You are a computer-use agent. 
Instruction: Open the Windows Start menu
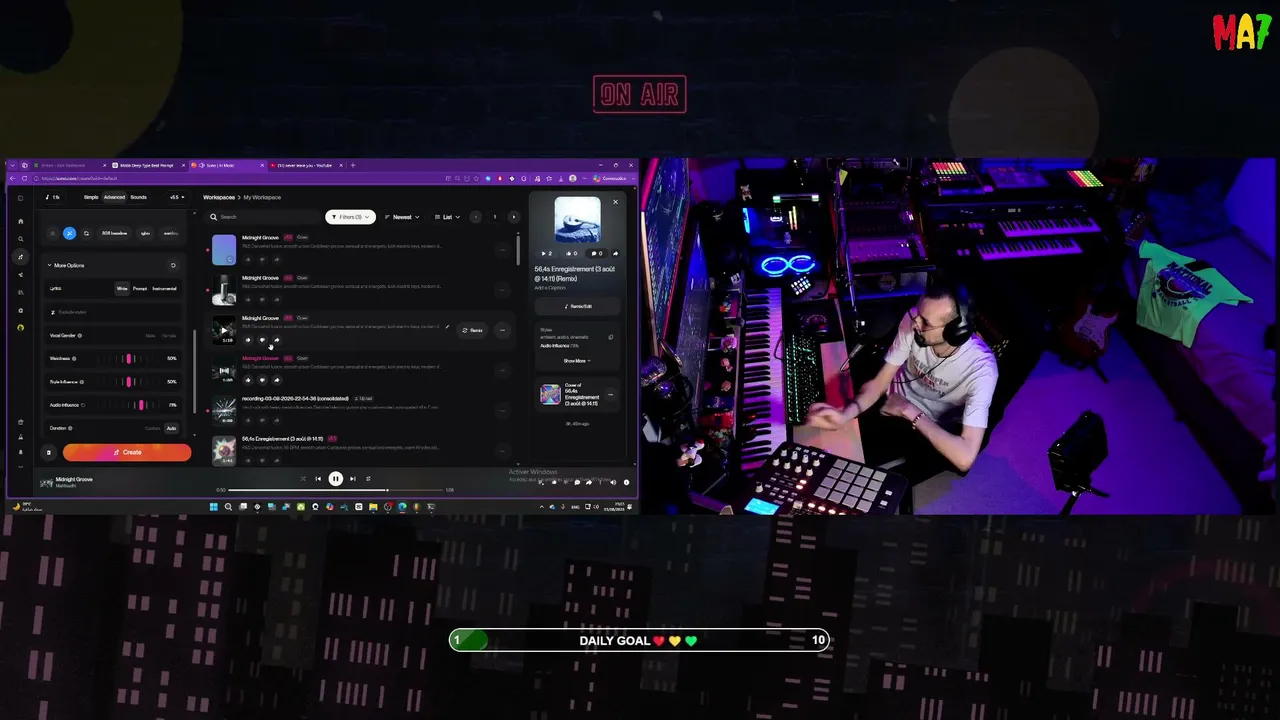click(213, 507)
